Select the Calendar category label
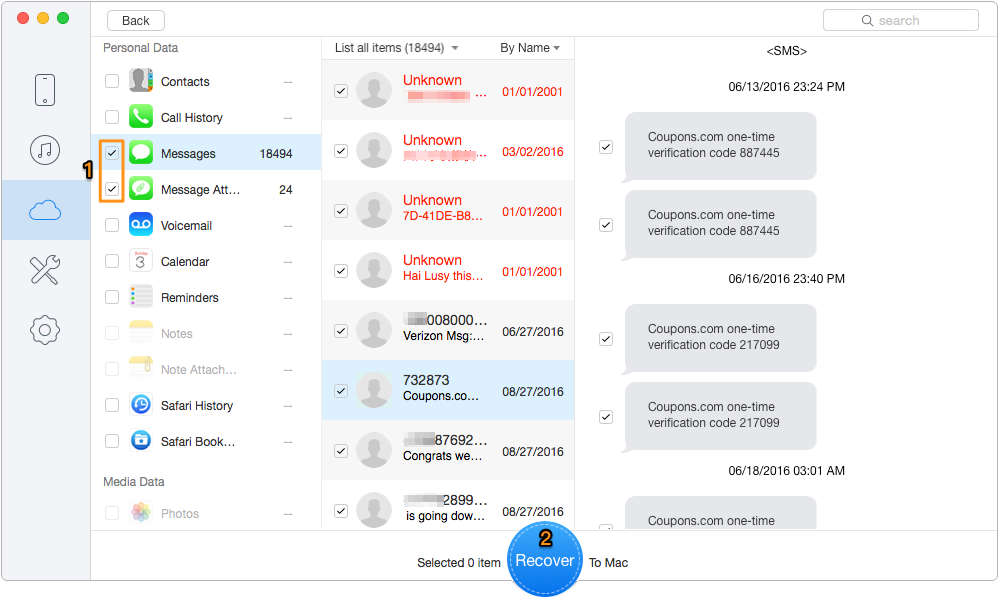Screen dimensions: 1000x608 (185, 262)
